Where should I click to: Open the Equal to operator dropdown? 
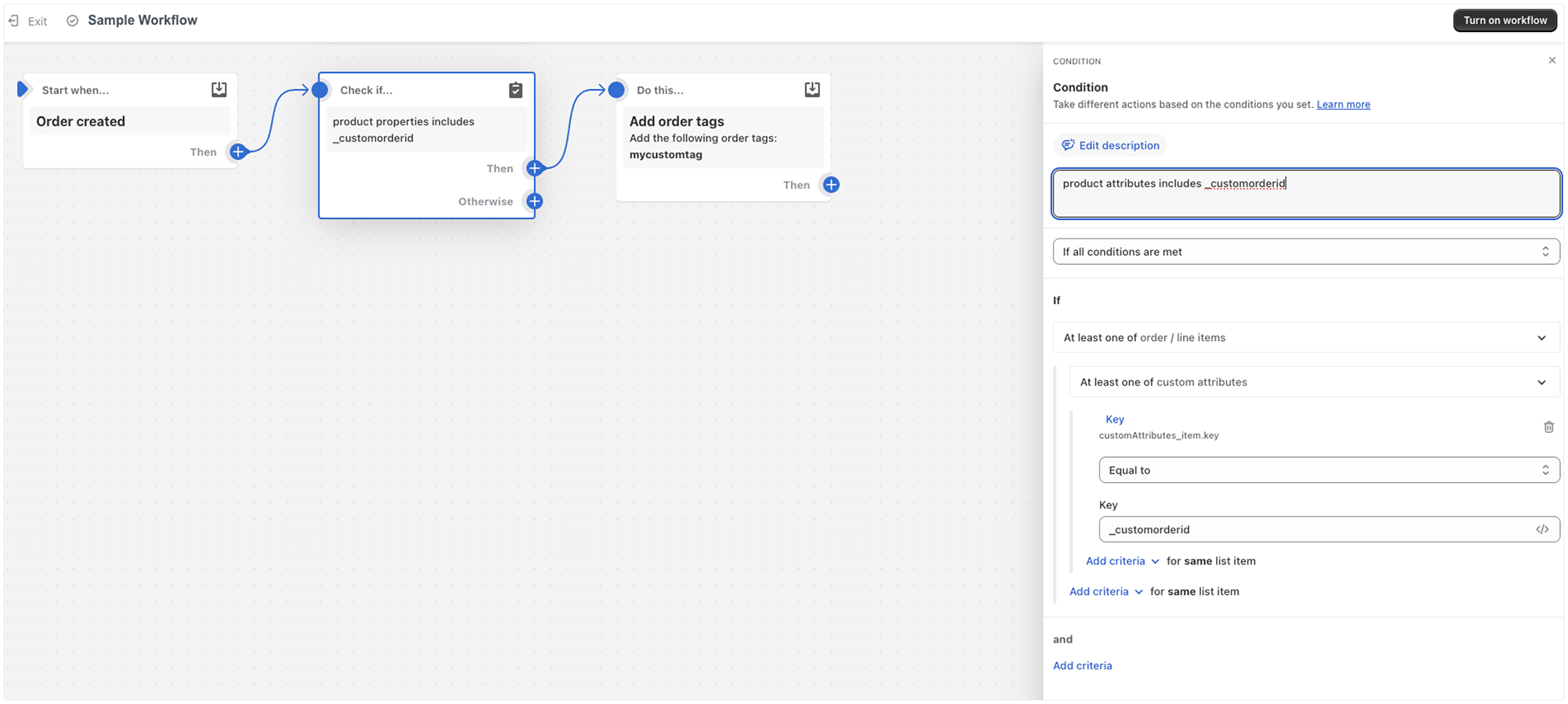pyautogui.click(x=1329, y=470)
